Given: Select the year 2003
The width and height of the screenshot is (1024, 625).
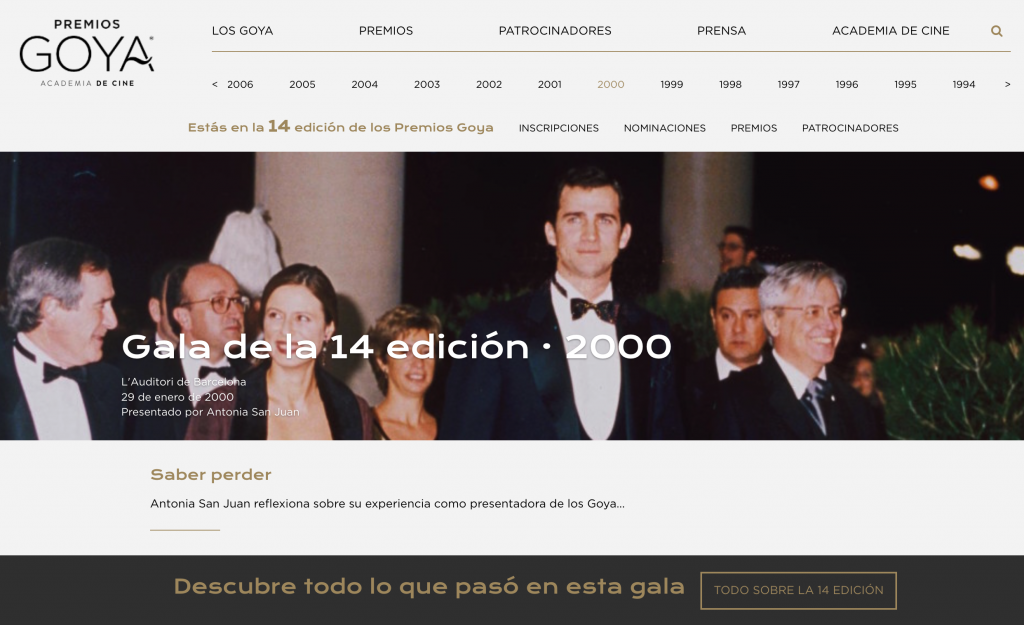Looking at the screenshot, I should 427,85.
